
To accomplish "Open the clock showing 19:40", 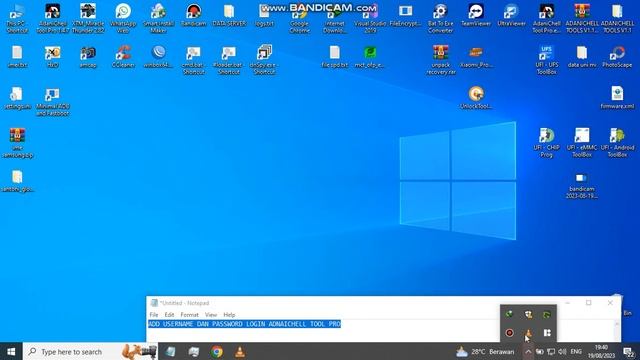I will coord(601,351).
